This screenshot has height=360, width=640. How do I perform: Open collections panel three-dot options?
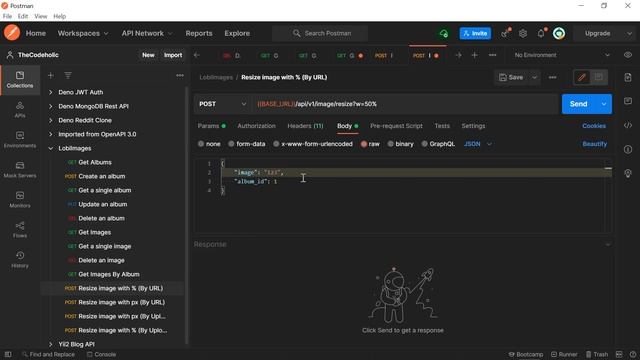click(x=180, y=76)
